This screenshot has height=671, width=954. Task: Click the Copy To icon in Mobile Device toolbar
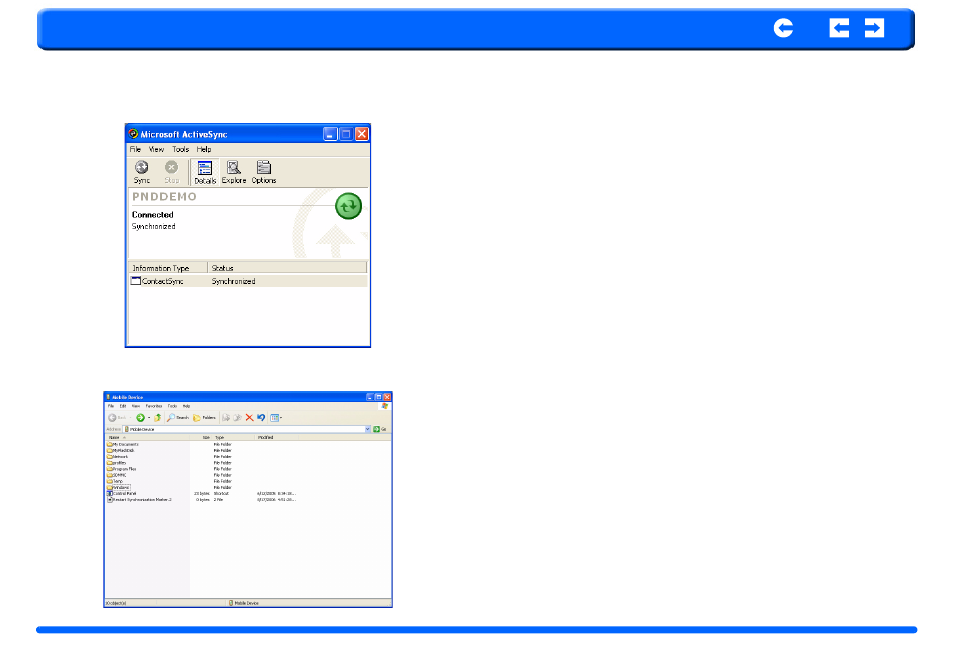[x=237, y=417]
